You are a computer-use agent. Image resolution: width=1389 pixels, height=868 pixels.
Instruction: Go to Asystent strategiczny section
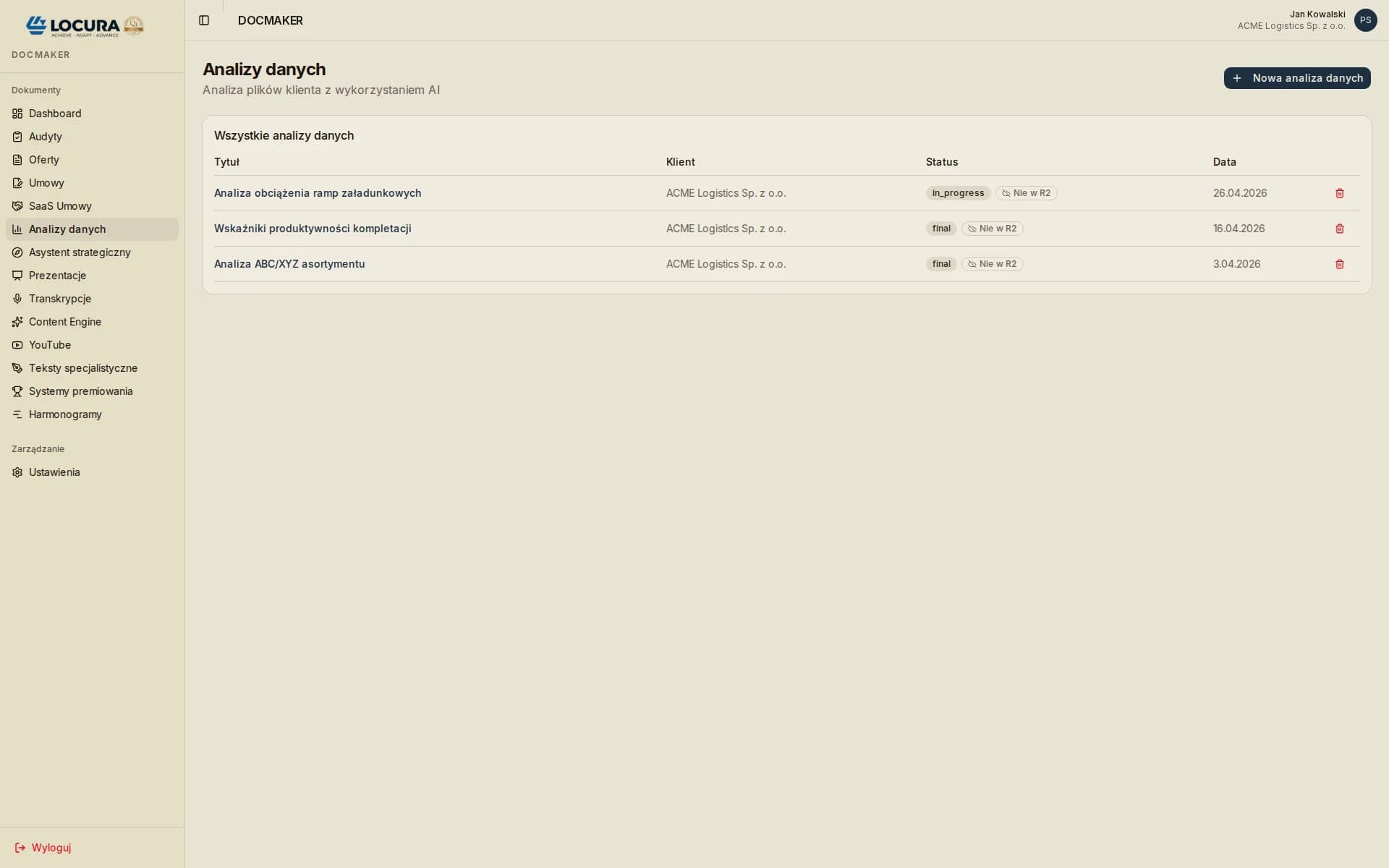tap(80, 252)
